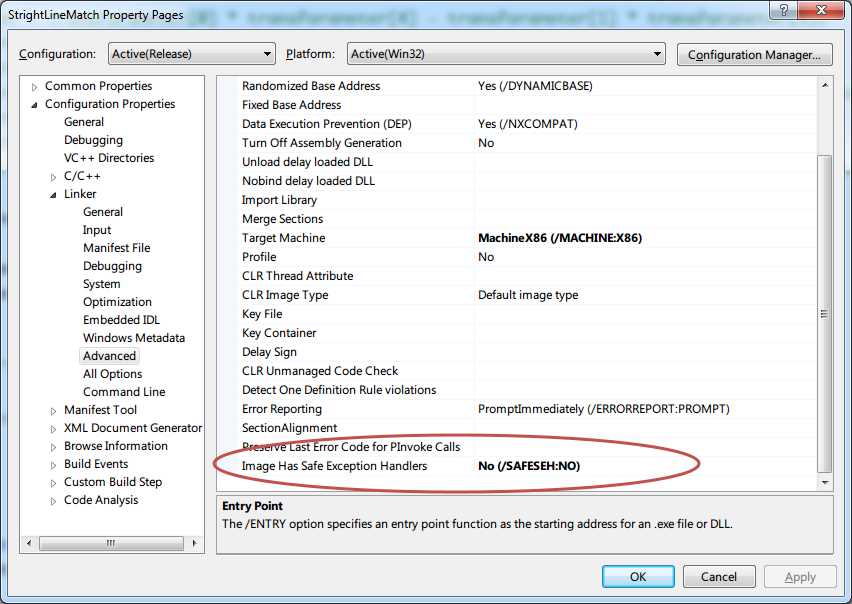Screen dimensions: 852x604
Task: Collapse the Linker node
Action: pos(53,195)
